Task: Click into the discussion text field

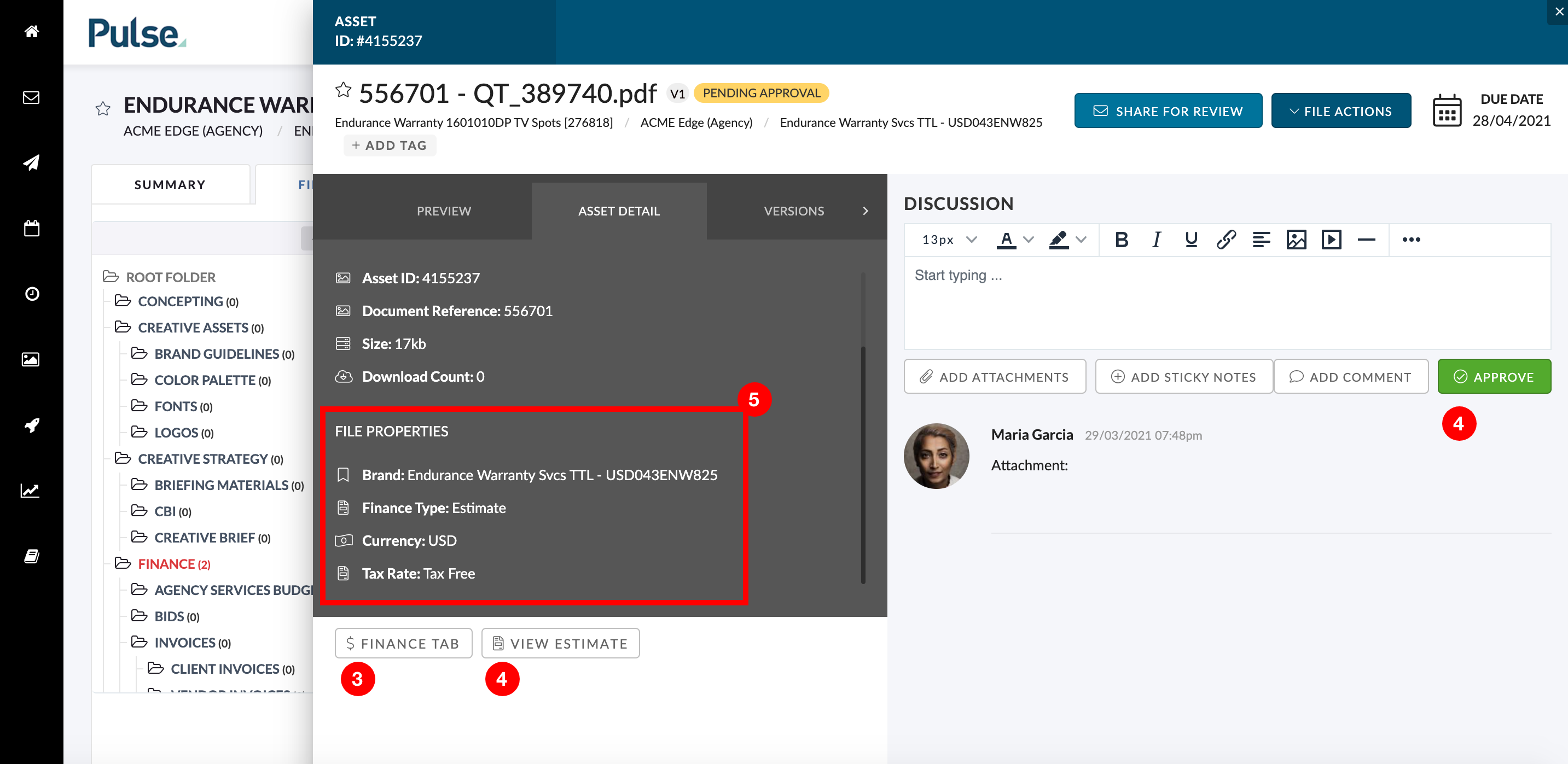Action: pyautogui.click(x=1227, y=302)
